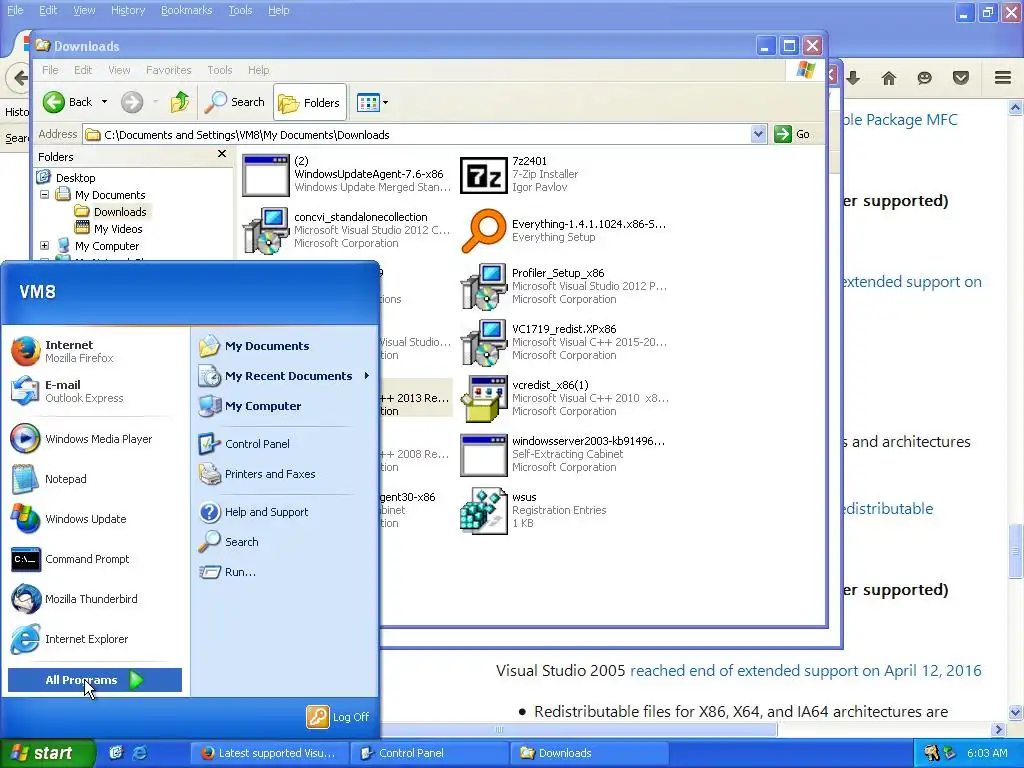Image resolution: width=1024 pixels, height=768 pixels.
Task: Select concvi_standalonecollection file
Action: coord(346,231)
